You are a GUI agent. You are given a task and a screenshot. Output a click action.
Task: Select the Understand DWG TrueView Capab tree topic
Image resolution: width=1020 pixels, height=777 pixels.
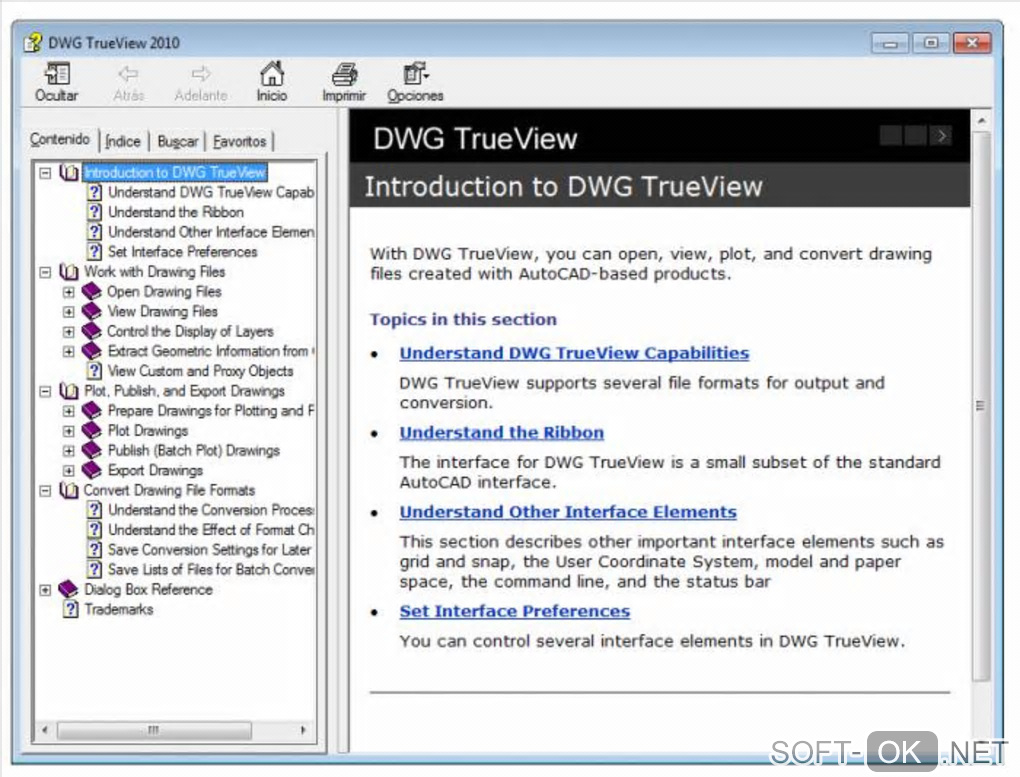211,193
